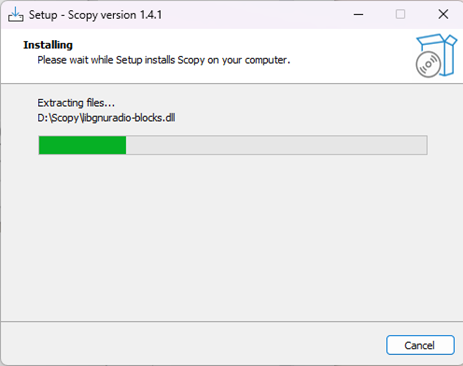
Task: Click the installer box and disc icon
Action: (x=436, y=56)
